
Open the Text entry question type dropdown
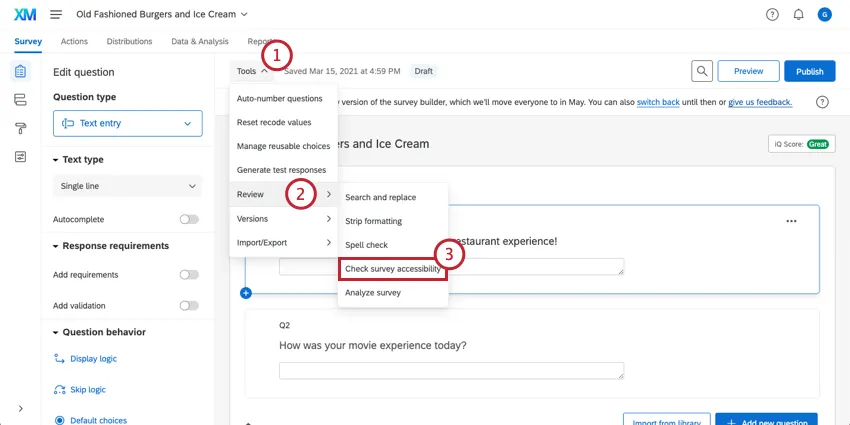coord(127,123)
